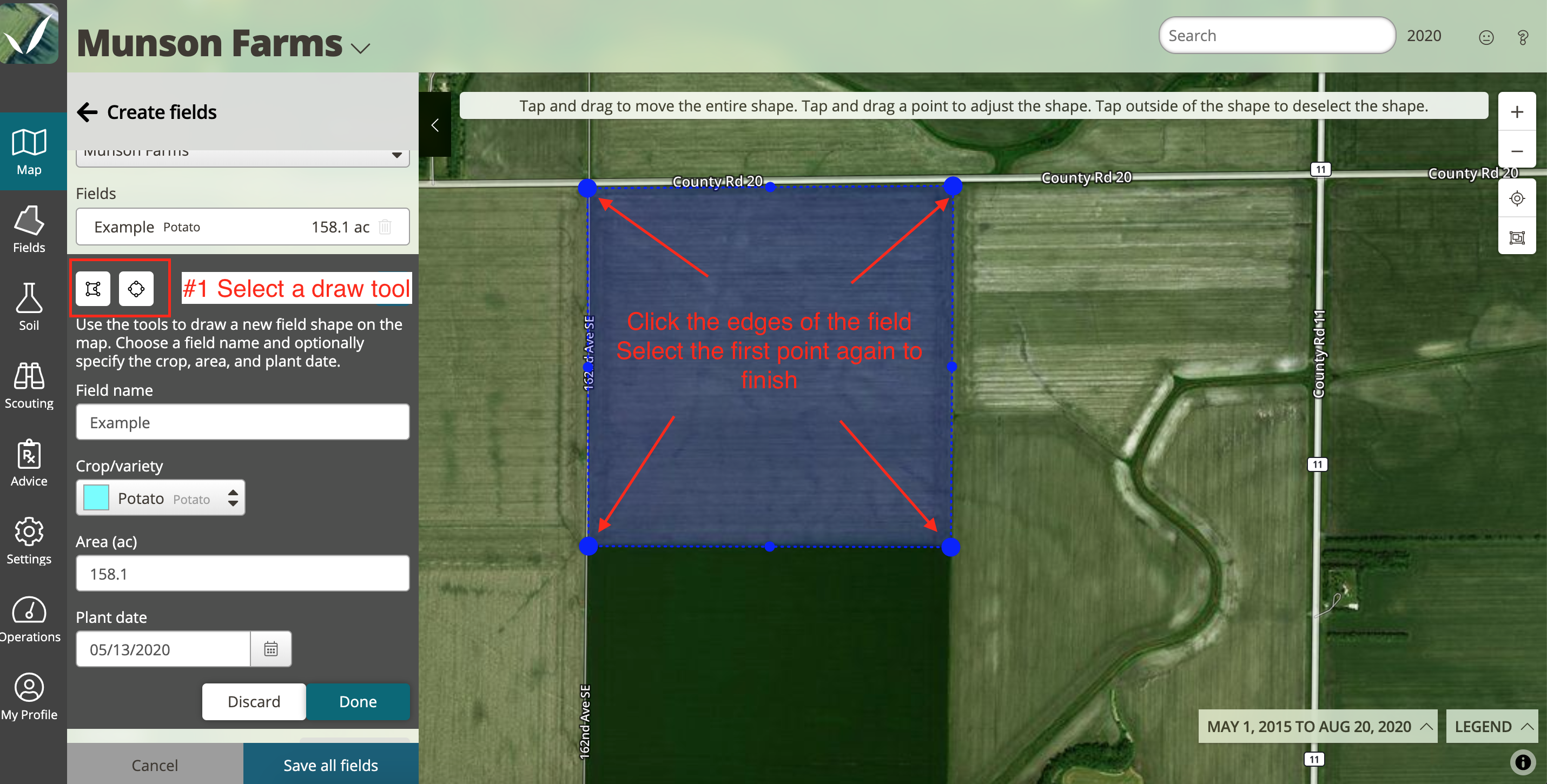Select the polygon draw tool
Image resolution: width=1547 pixels, height=784 pixels.
point(93,289)
